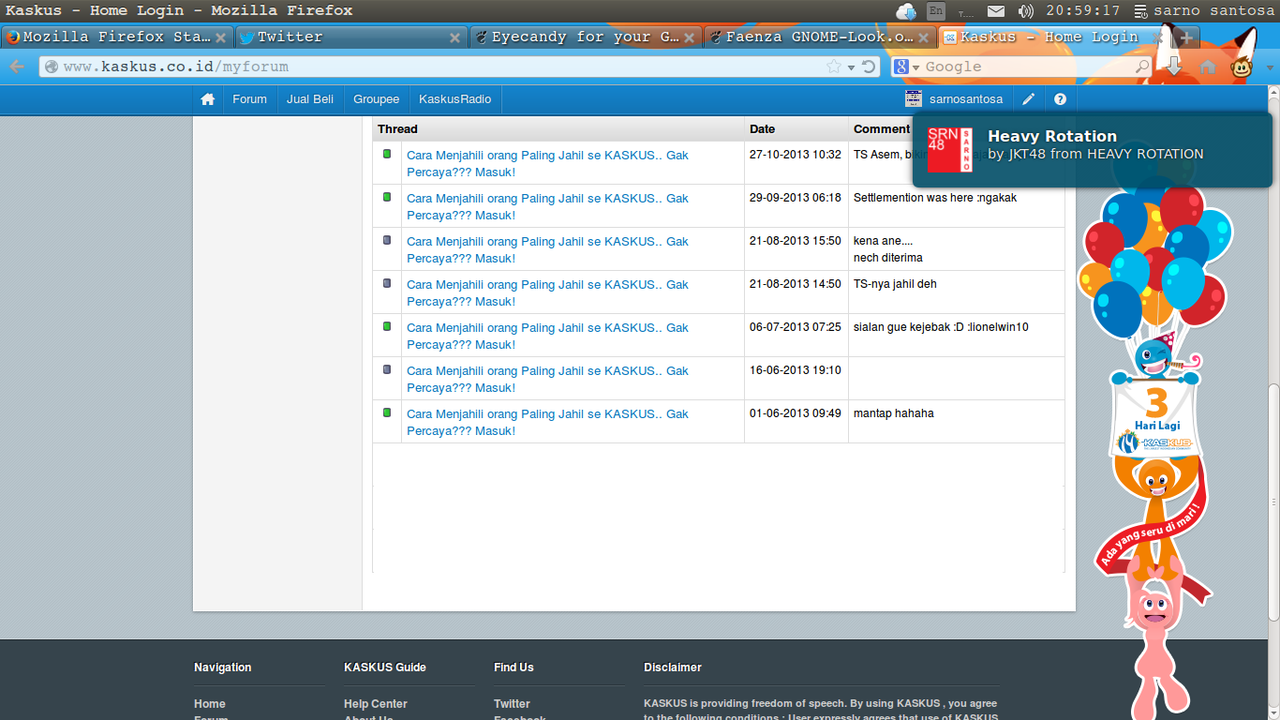Click status icon of 01-06-2013 thread
The height and width of the screenshot is (720, 1280).
pos(387,412)
